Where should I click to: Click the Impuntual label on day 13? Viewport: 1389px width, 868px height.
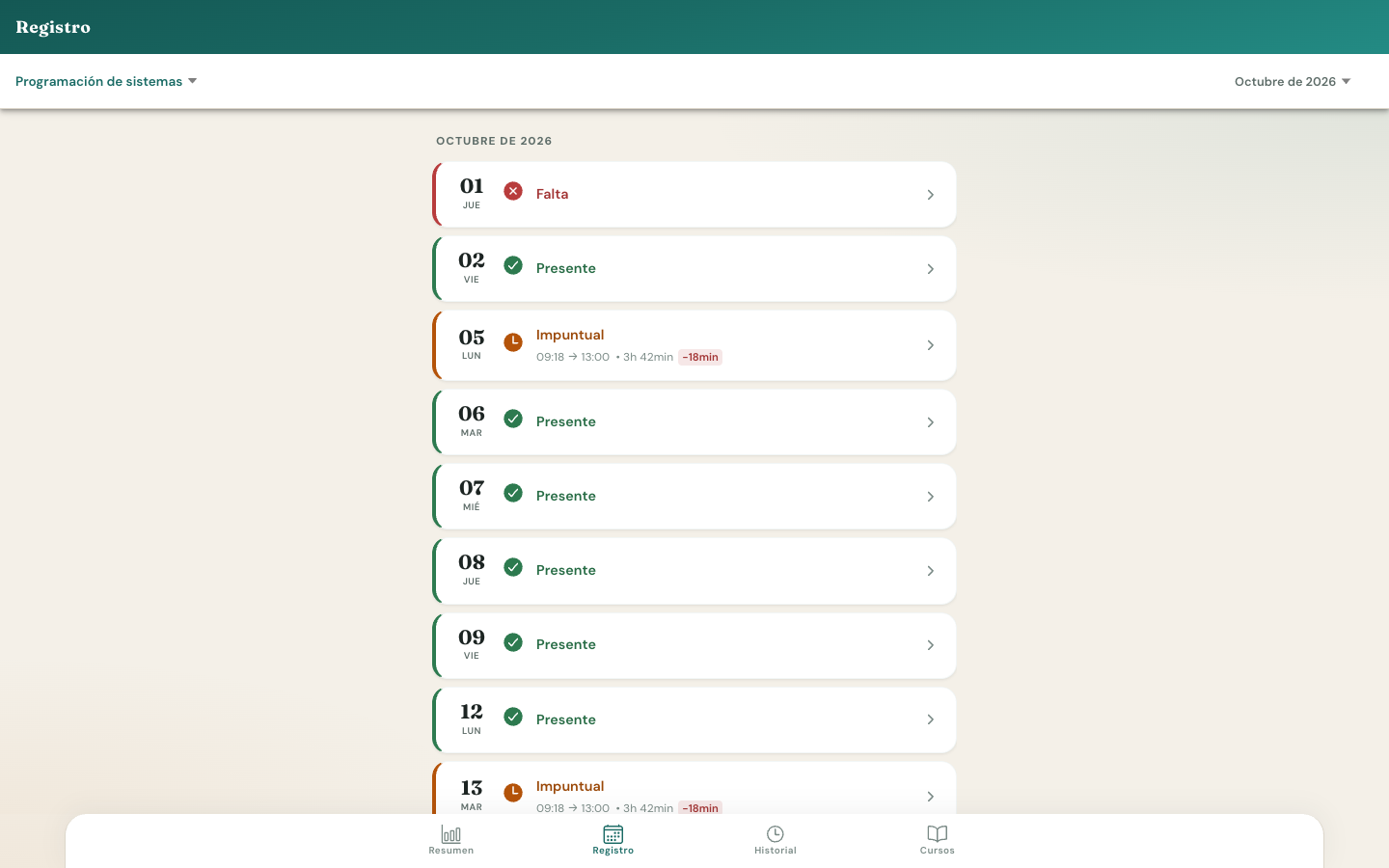570,786
